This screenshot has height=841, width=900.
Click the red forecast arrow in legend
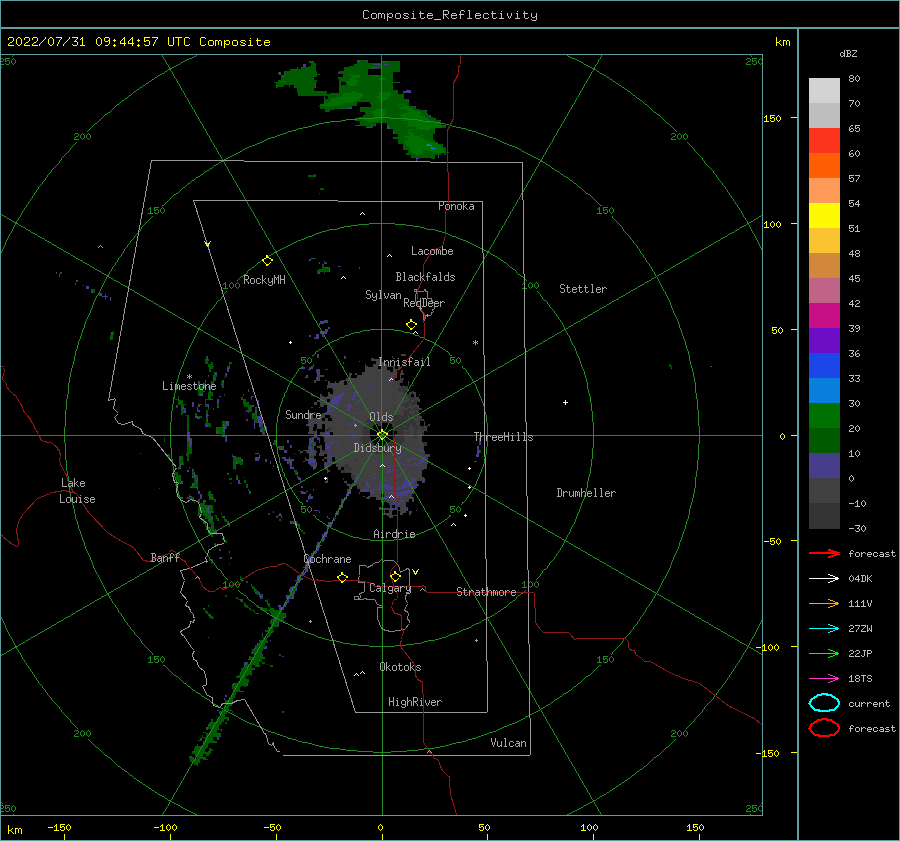click(x=824, y=553)
